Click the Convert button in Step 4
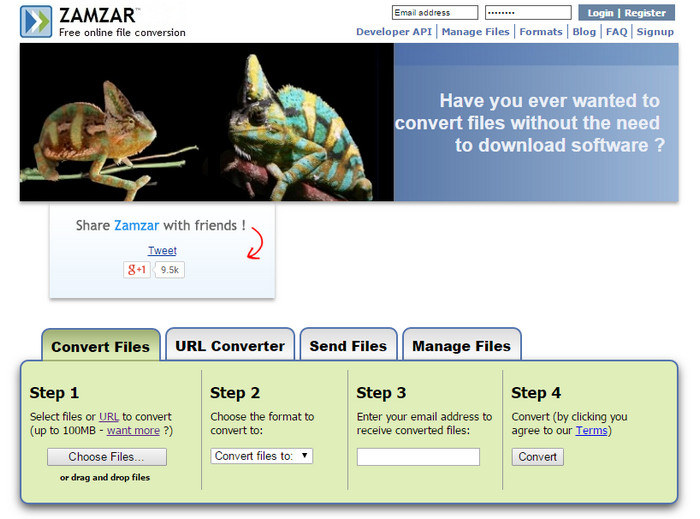 [x=538, y=457]
